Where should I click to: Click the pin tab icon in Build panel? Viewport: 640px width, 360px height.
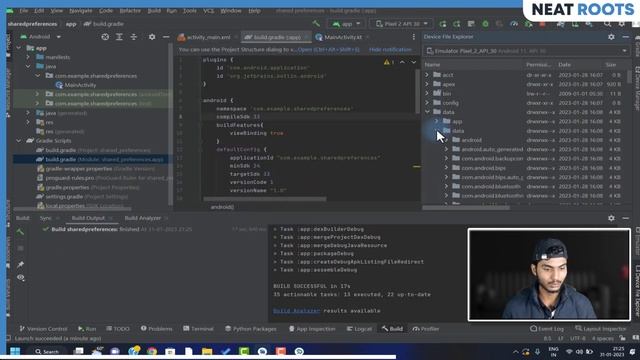(20, 264)
